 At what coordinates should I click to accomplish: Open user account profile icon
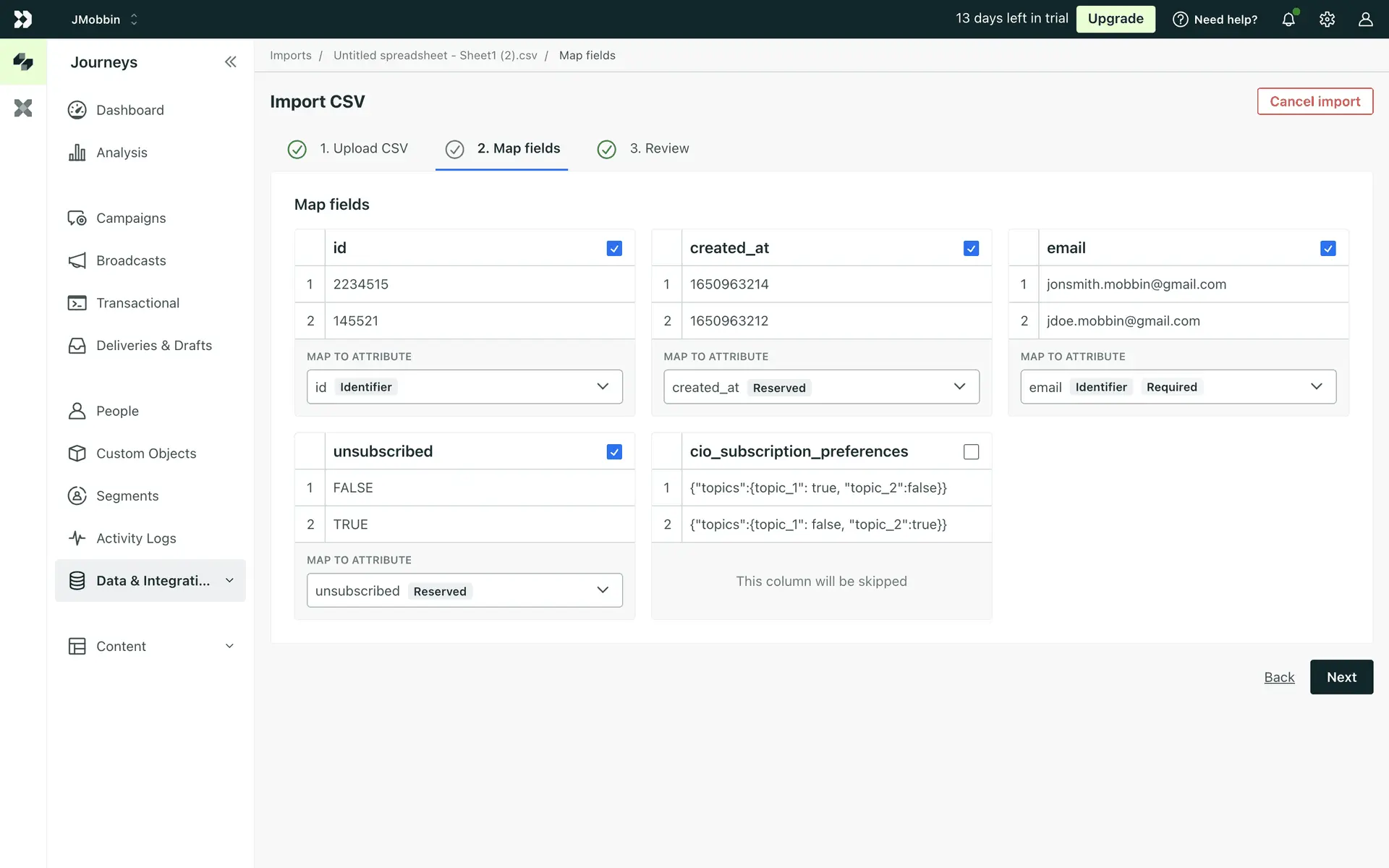click(1365, 20)
